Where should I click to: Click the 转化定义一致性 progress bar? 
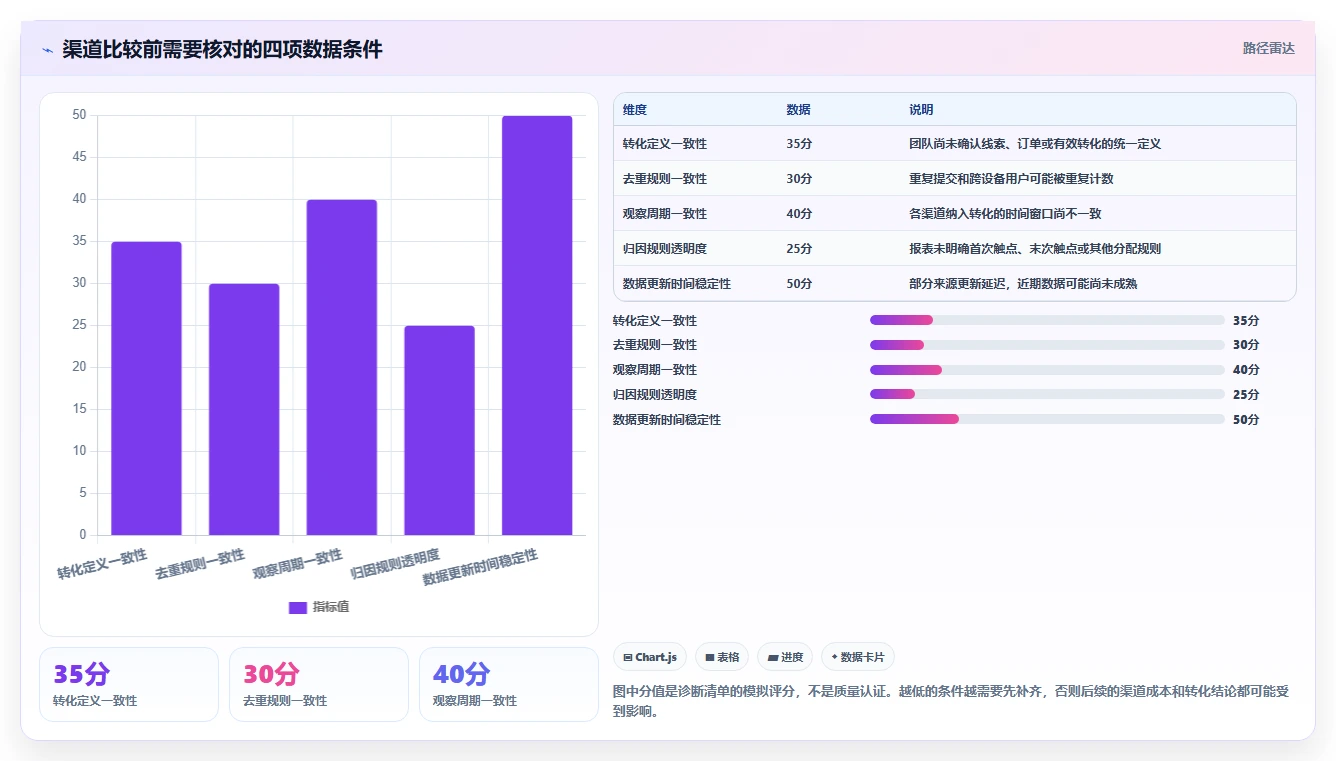(x=1047, y=320)
